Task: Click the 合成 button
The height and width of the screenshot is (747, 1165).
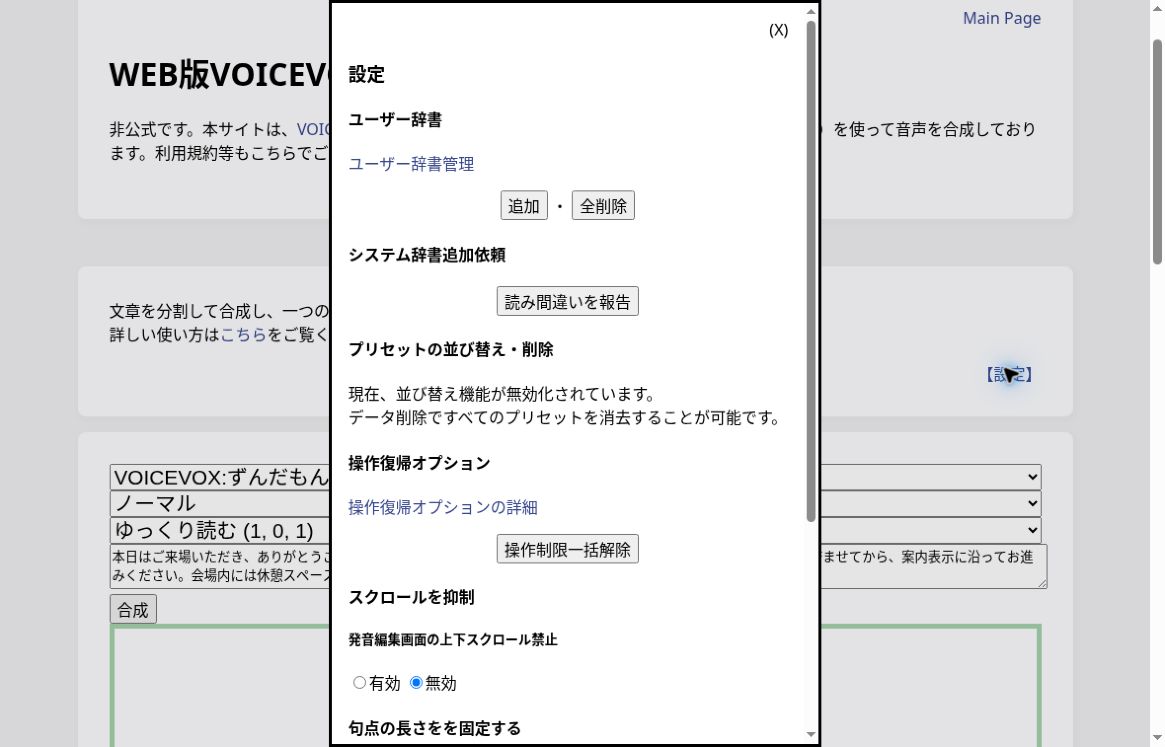Action: [133, 609]
